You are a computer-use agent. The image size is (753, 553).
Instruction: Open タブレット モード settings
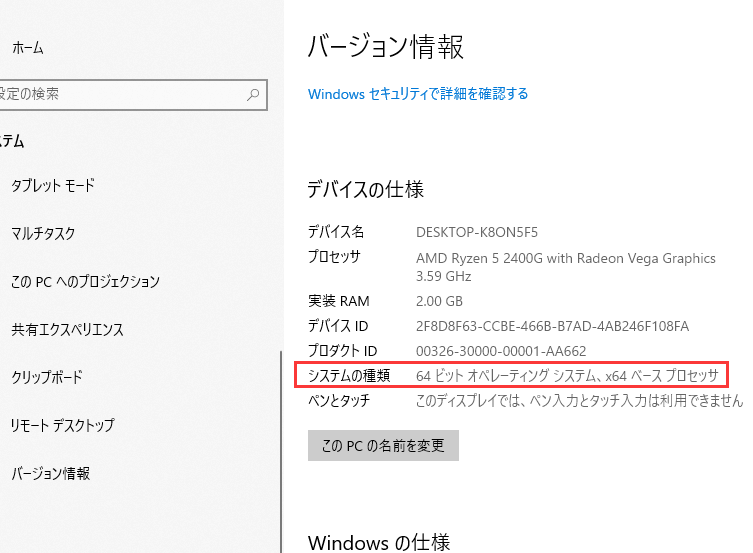(x=52, y=186)
